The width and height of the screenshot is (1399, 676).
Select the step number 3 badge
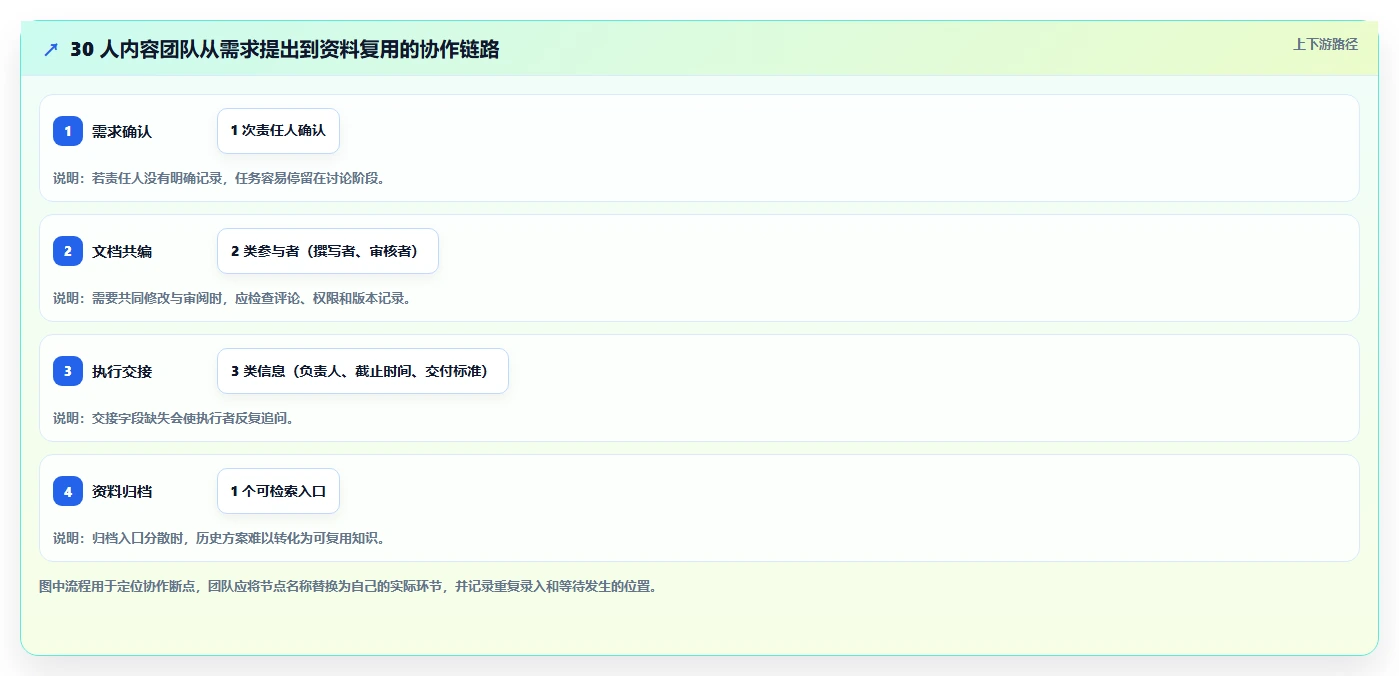68,371
